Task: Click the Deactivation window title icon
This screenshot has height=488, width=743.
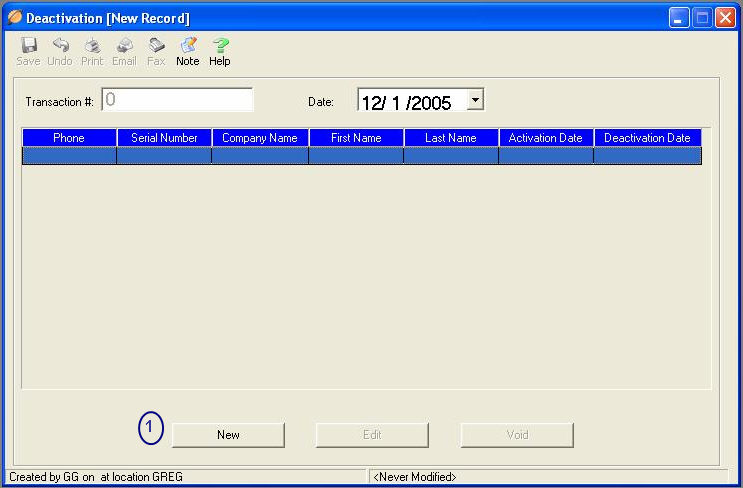Action: [x=15, y=18]
